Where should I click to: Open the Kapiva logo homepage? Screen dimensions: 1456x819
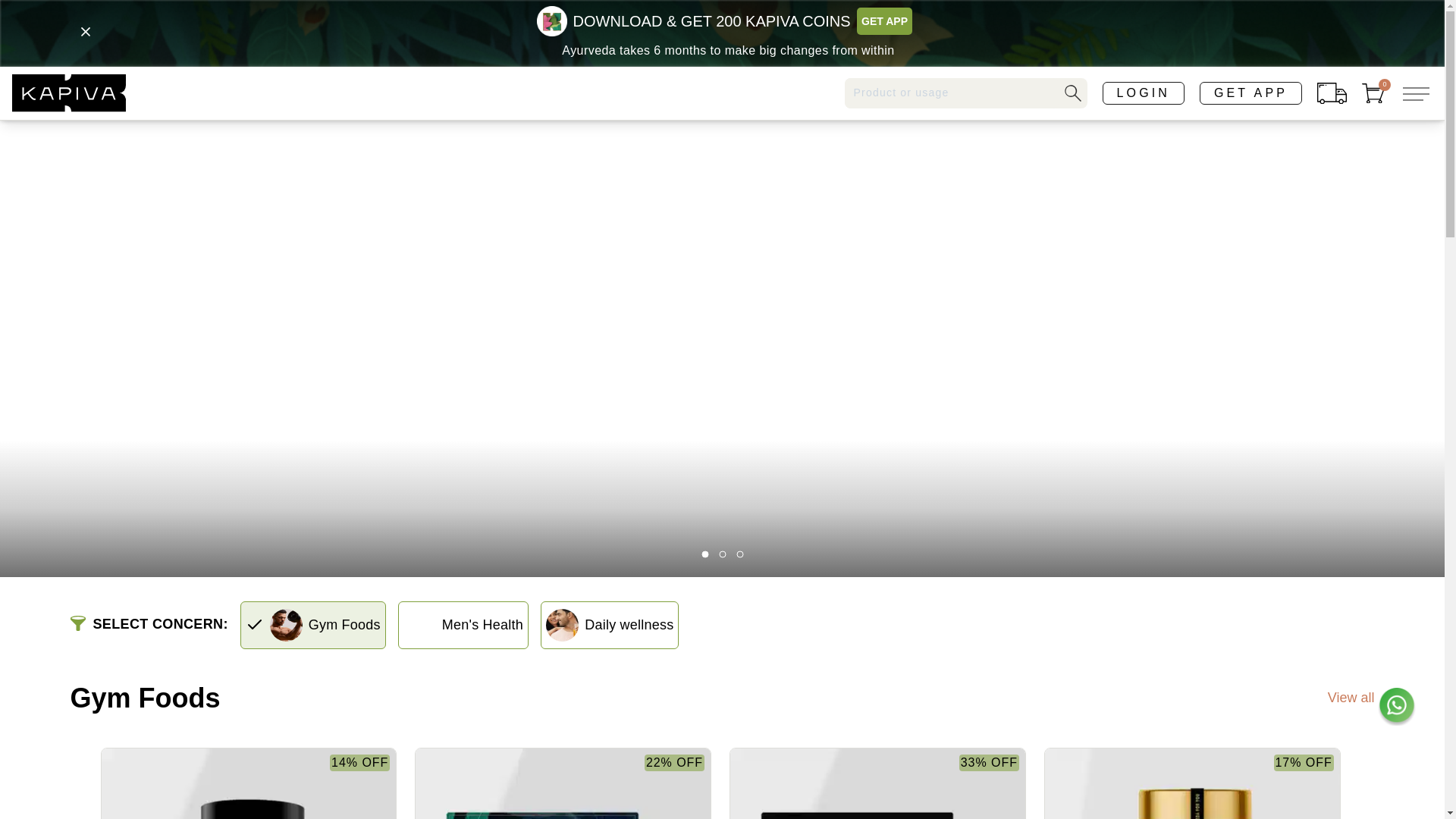pyautogui.click(x=69, y=93)
